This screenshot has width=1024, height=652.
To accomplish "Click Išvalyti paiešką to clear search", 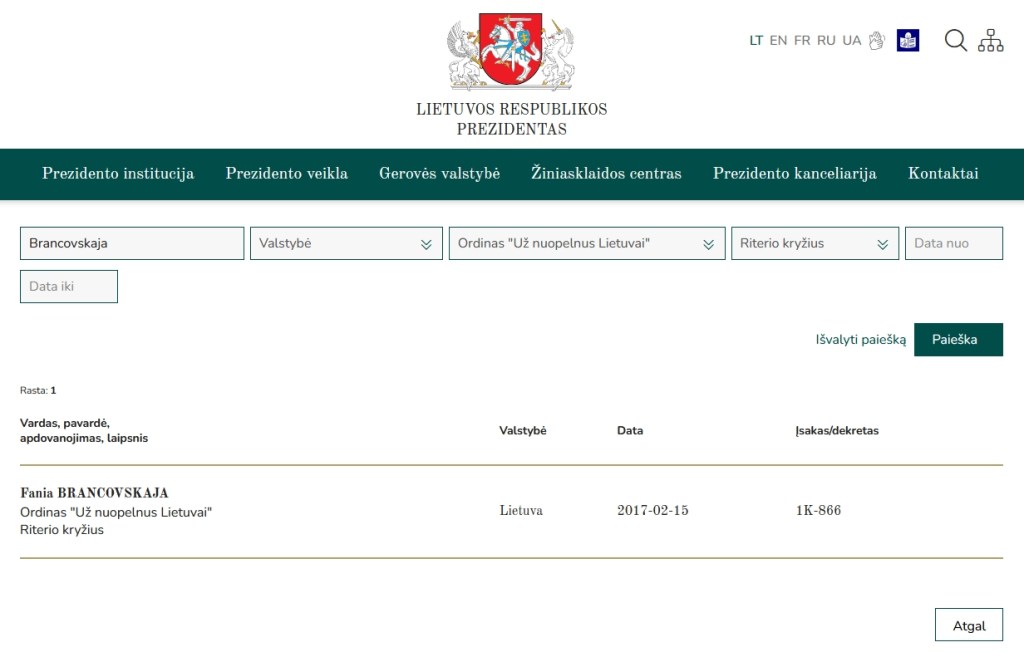I will pos(860,340).
